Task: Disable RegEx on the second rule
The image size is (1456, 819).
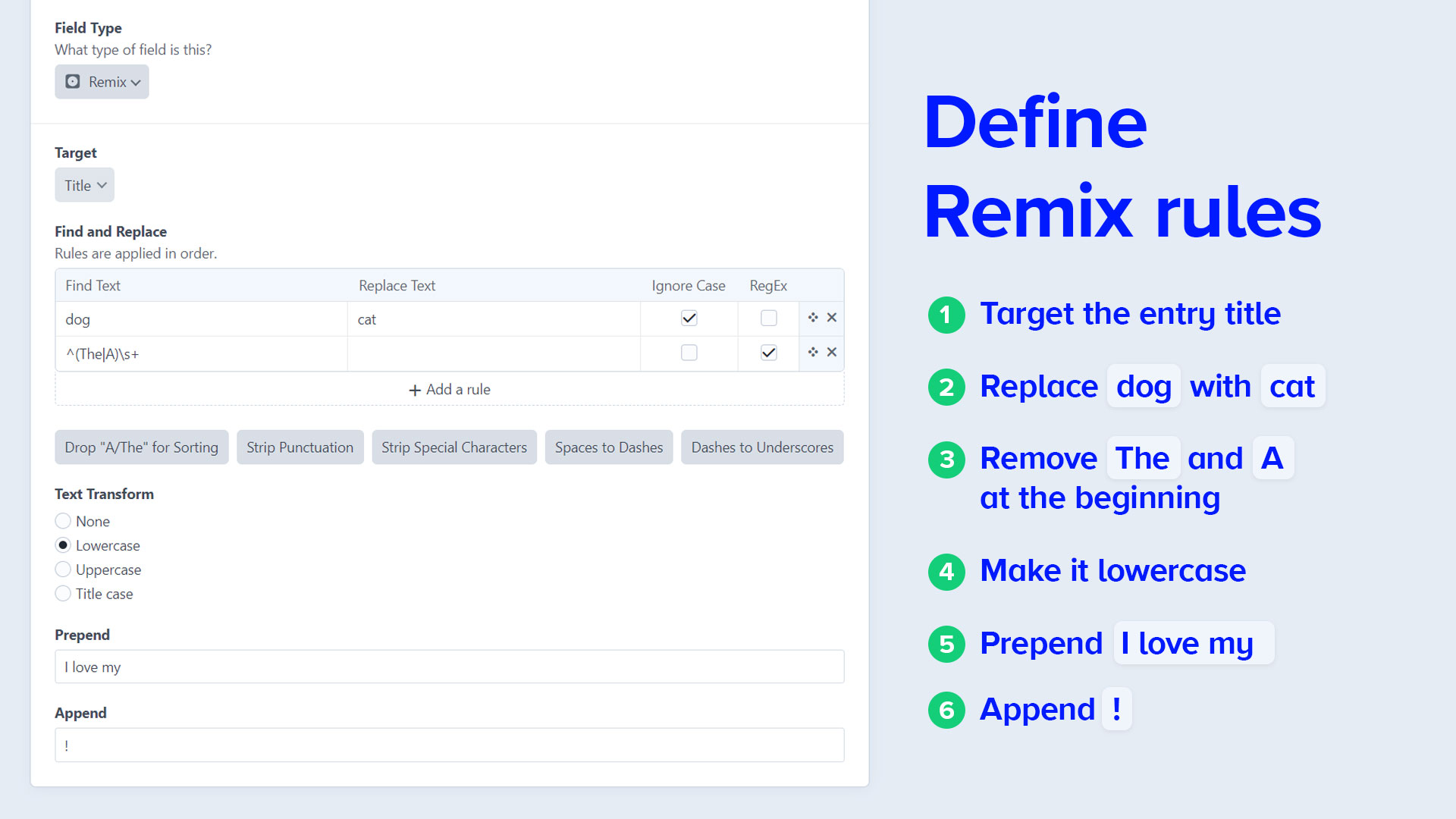Action: [768, 353]
